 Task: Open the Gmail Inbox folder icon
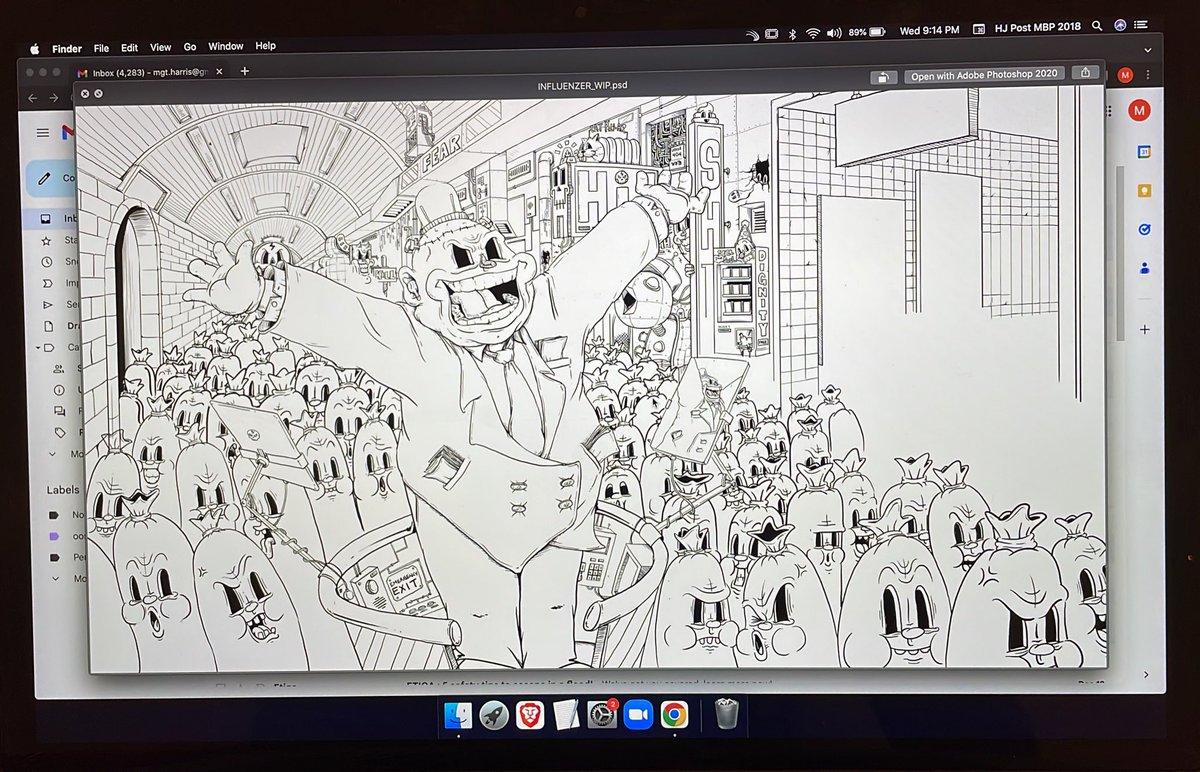coord(46,218)
